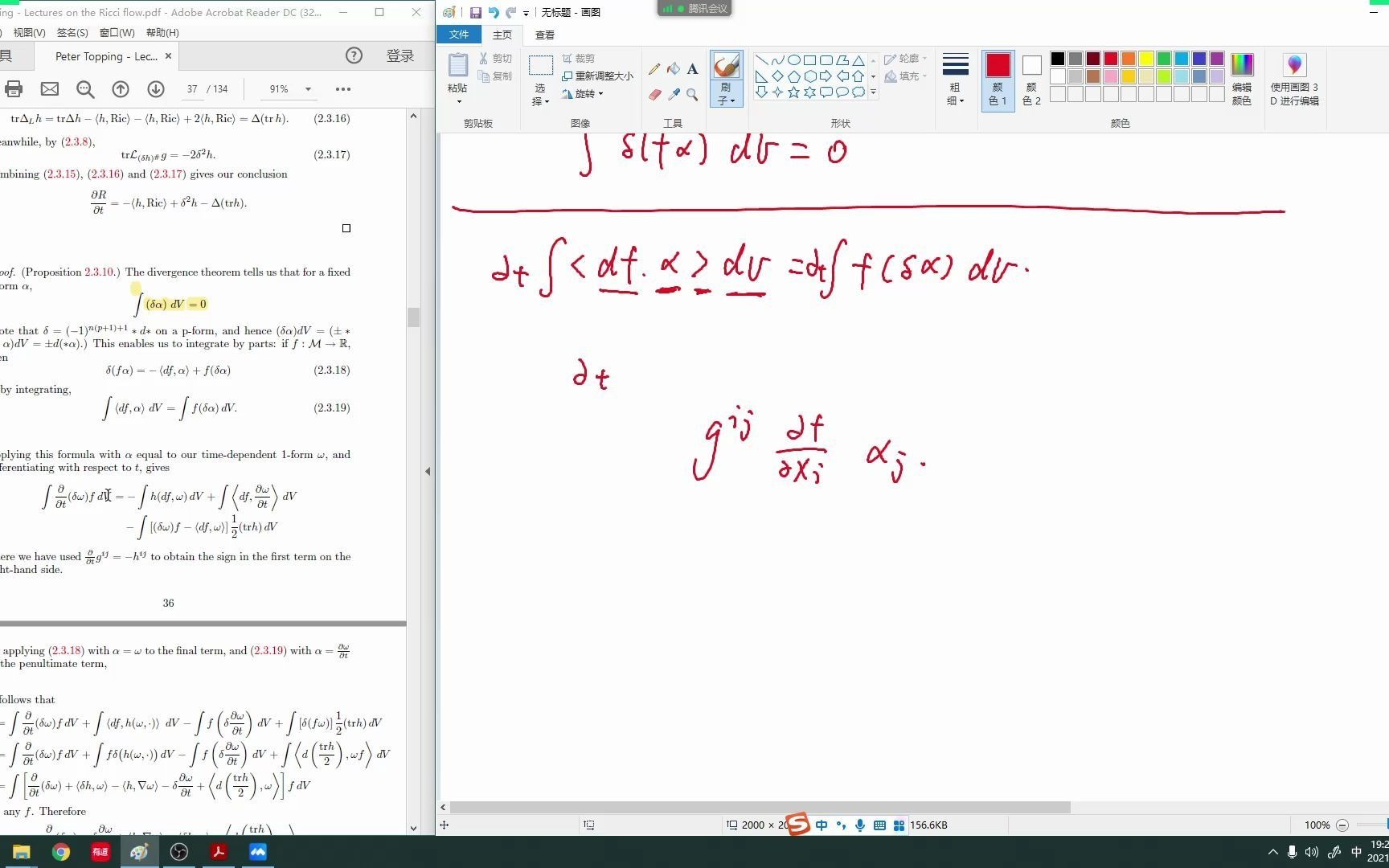Pick the Color picker eyedropper tool
This screenshot has width=1389, height=868.
[674, 94]
